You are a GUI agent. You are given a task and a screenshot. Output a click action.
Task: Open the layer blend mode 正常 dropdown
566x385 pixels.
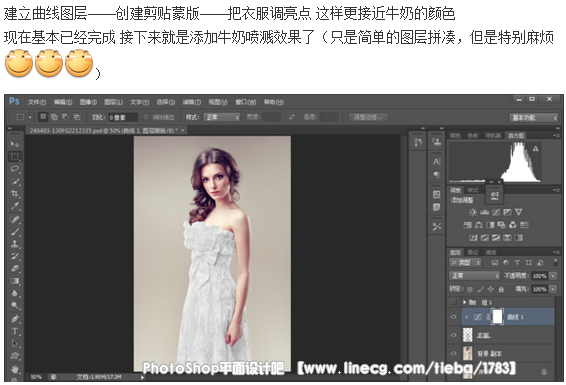474,276
